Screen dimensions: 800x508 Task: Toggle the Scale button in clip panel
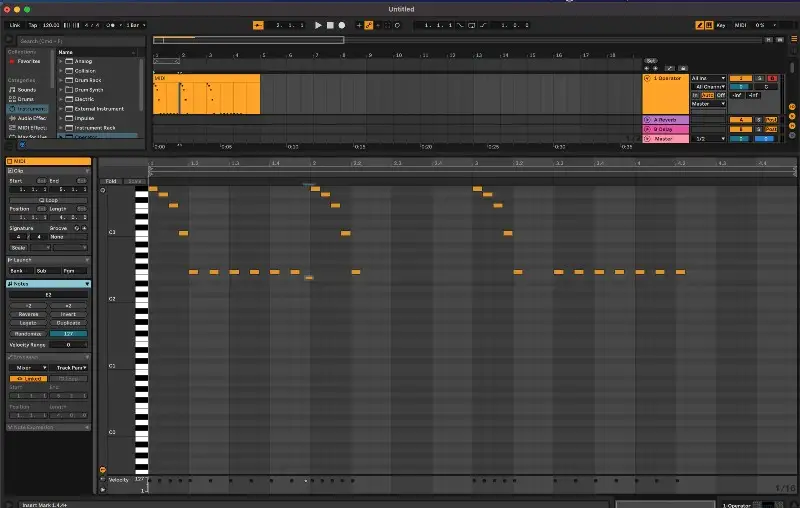coord(18,248)
